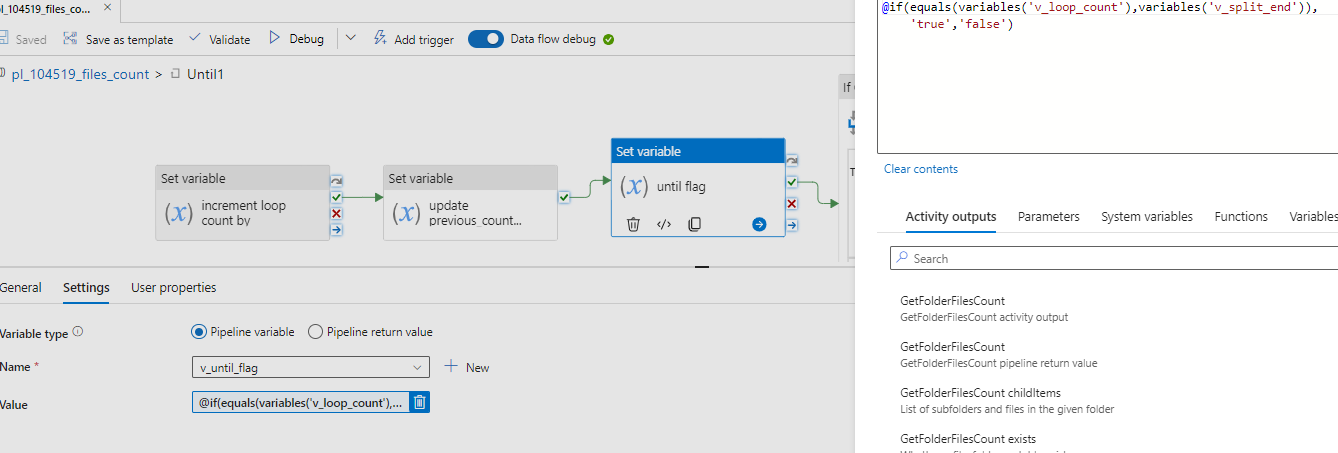1338x453 pixels.
Task: Insert GetFolderFilesCount activity output
Action: click(984, 308)
